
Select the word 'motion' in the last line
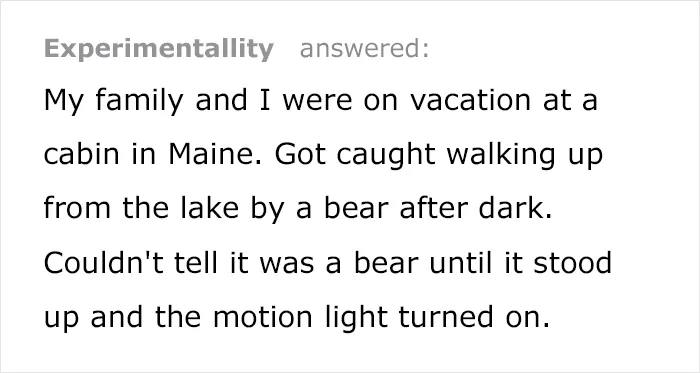point(262,317)
